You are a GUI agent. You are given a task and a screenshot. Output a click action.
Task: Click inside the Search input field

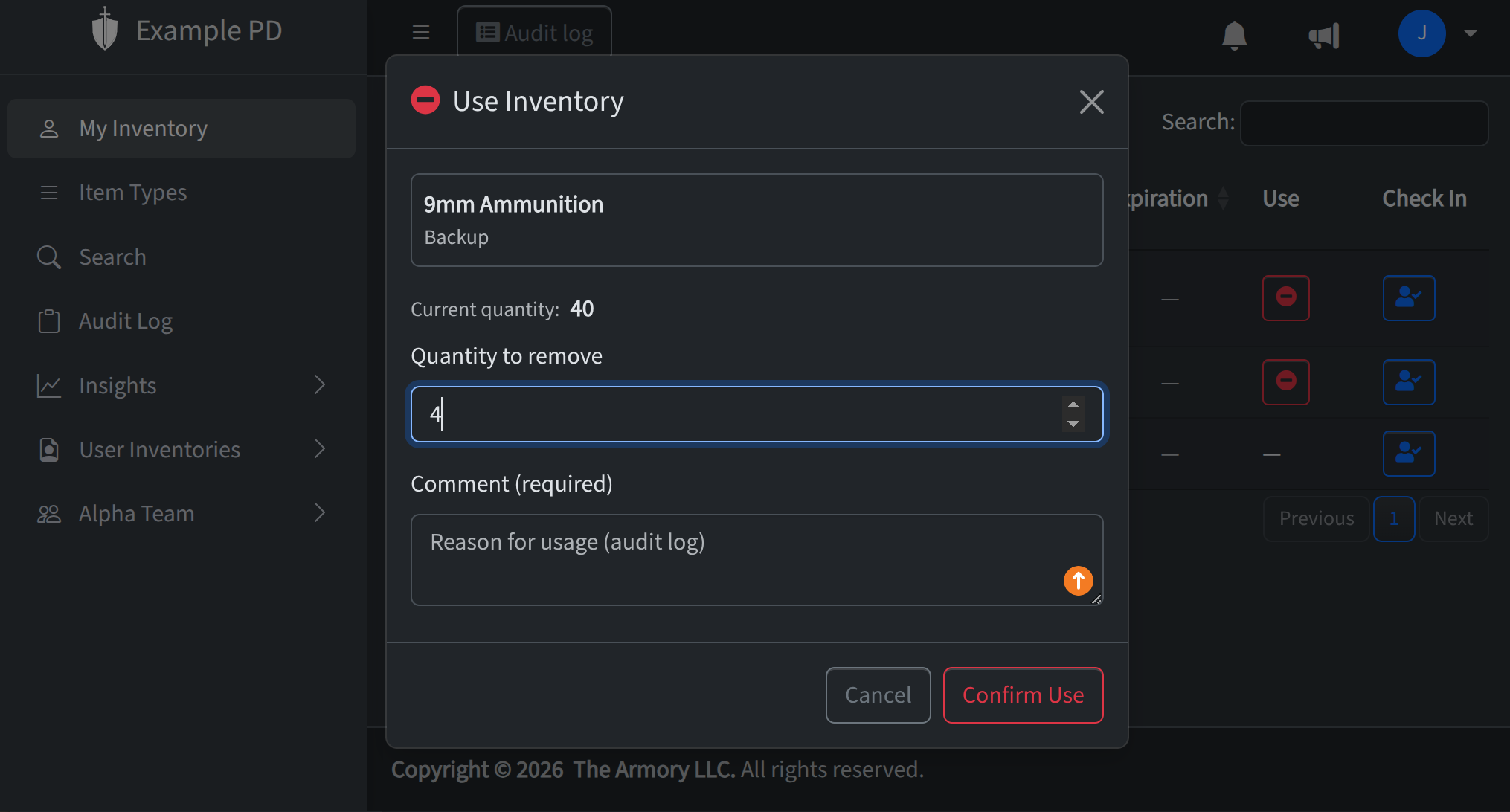click(x=1363, y=123)
